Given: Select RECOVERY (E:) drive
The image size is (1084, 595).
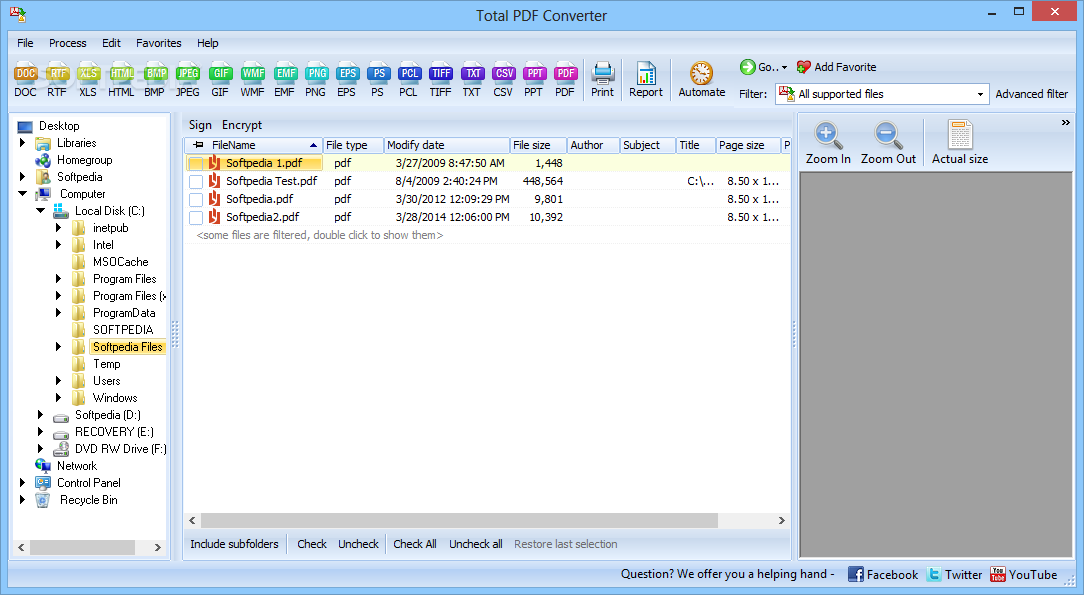Looking at the screenshot, I should [114, 432].
